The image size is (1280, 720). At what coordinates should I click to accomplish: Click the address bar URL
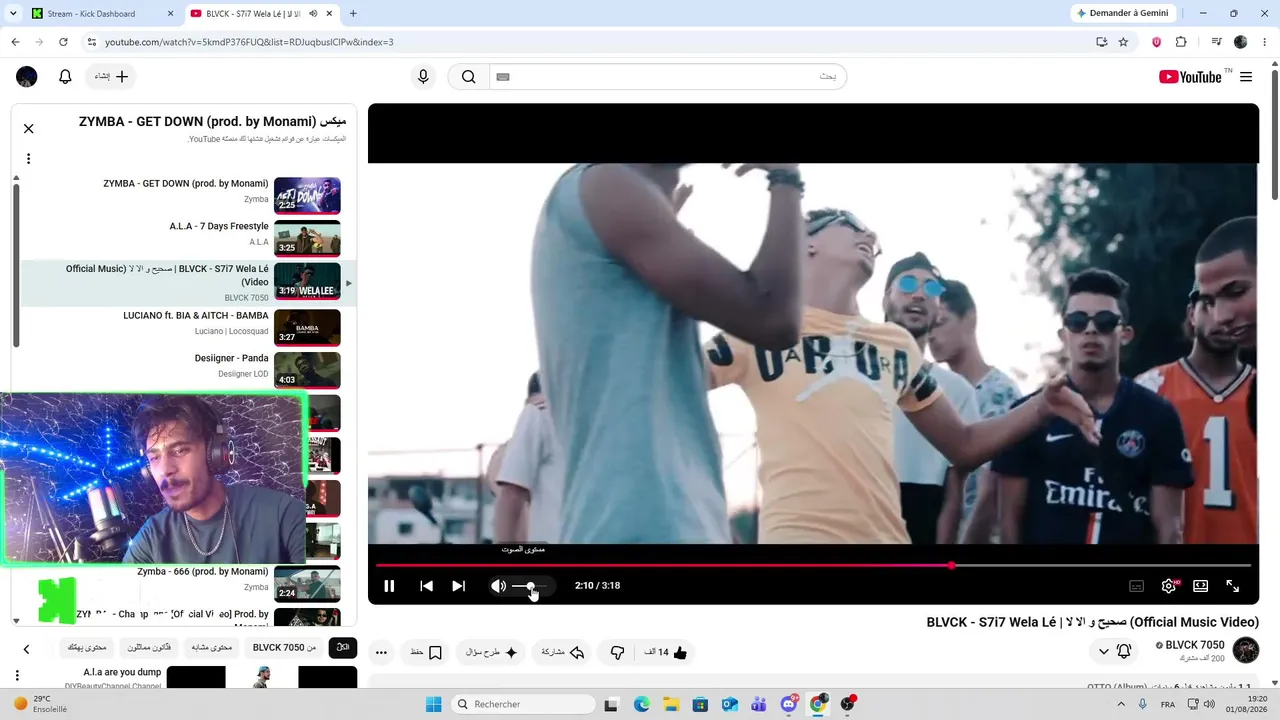tap(249, 42)
